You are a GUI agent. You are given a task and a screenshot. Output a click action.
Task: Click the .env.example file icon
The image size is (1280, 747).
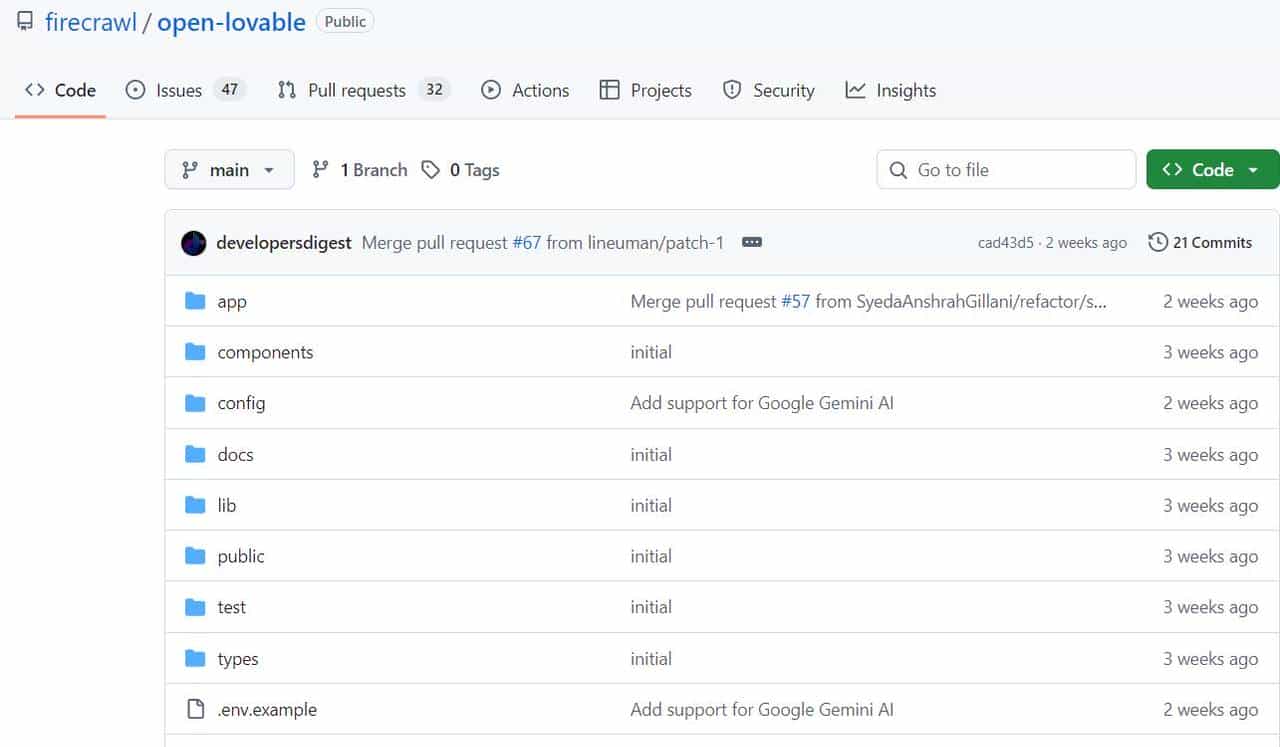pyautogui.click(x=196, y=710)
